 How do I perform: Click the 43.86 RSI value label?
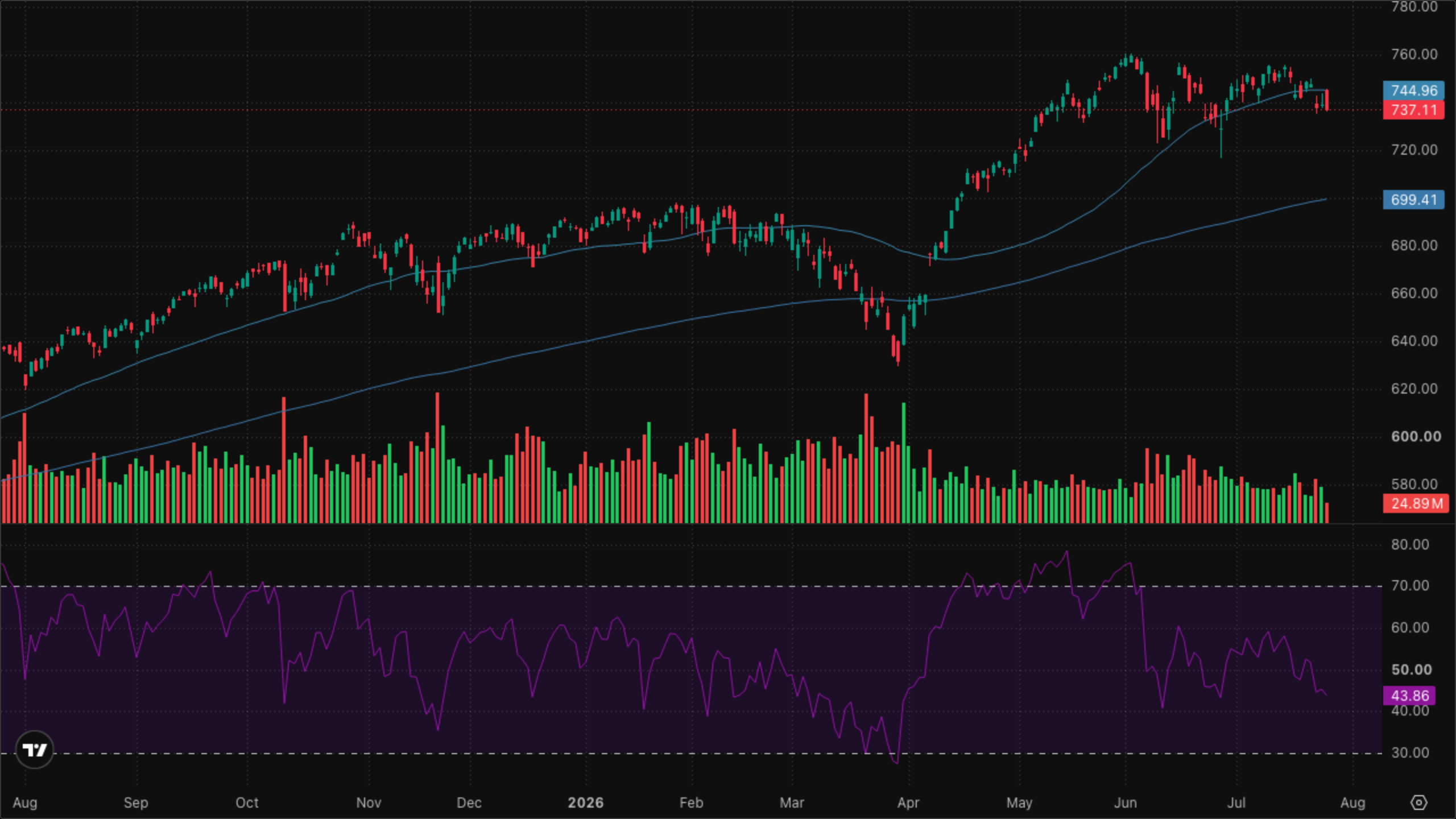[1409, 696]
